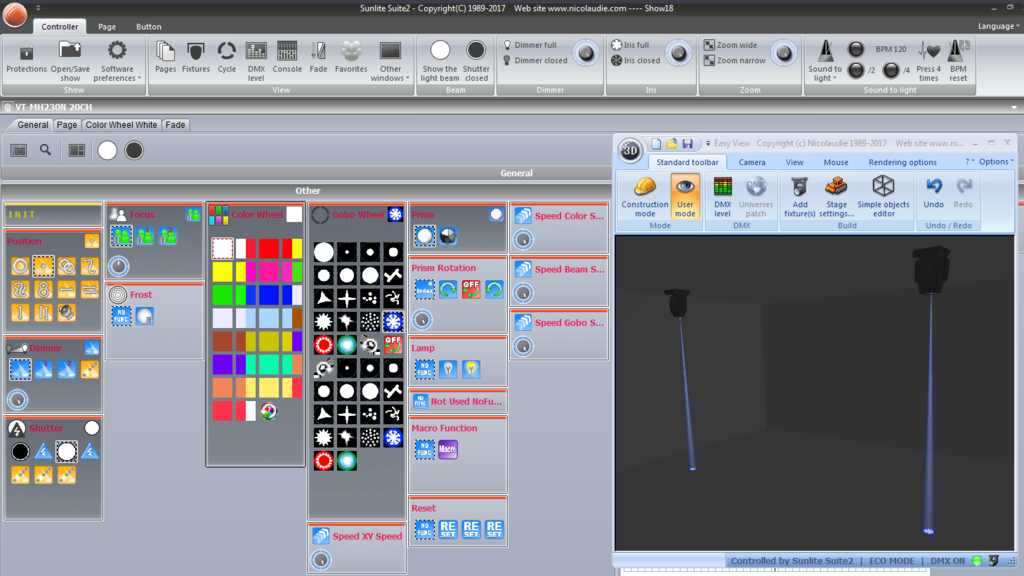Image resolution: width=1024 pixels, height=576 pixels.
Task: Open the Language menu
Action: [x=998, y=26]
